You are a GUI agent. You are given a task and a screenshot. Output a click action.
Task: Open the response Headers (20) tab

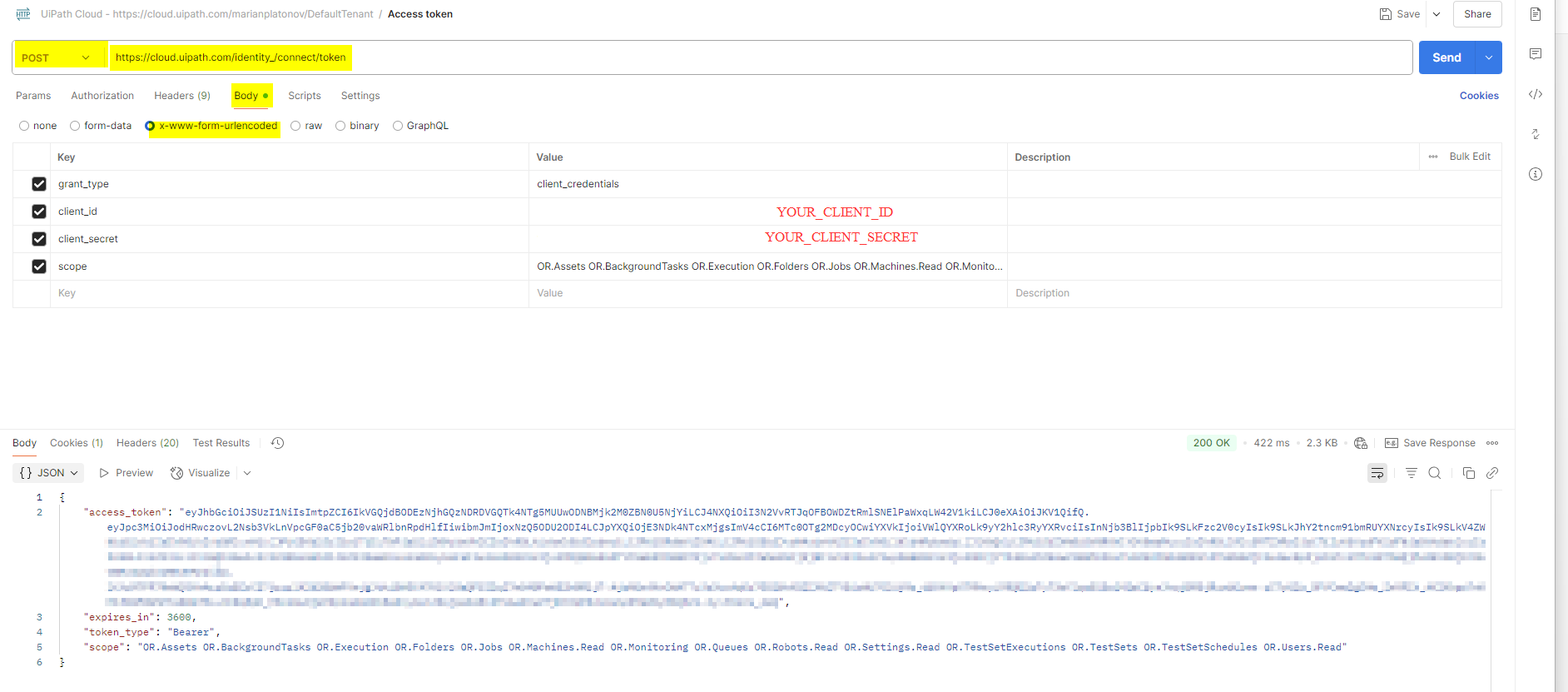[x=147, y=443]
